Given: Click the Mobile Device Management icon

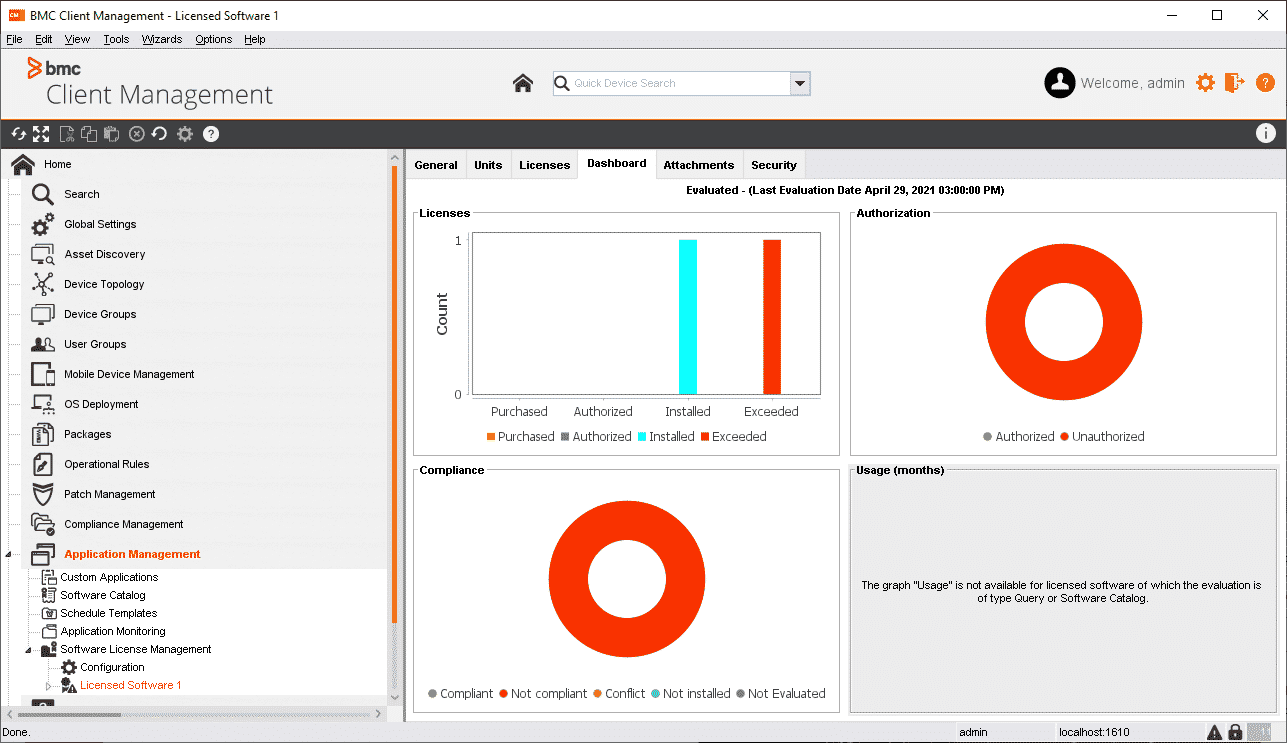Looking at the screenshot, I should tap(43, 374).
